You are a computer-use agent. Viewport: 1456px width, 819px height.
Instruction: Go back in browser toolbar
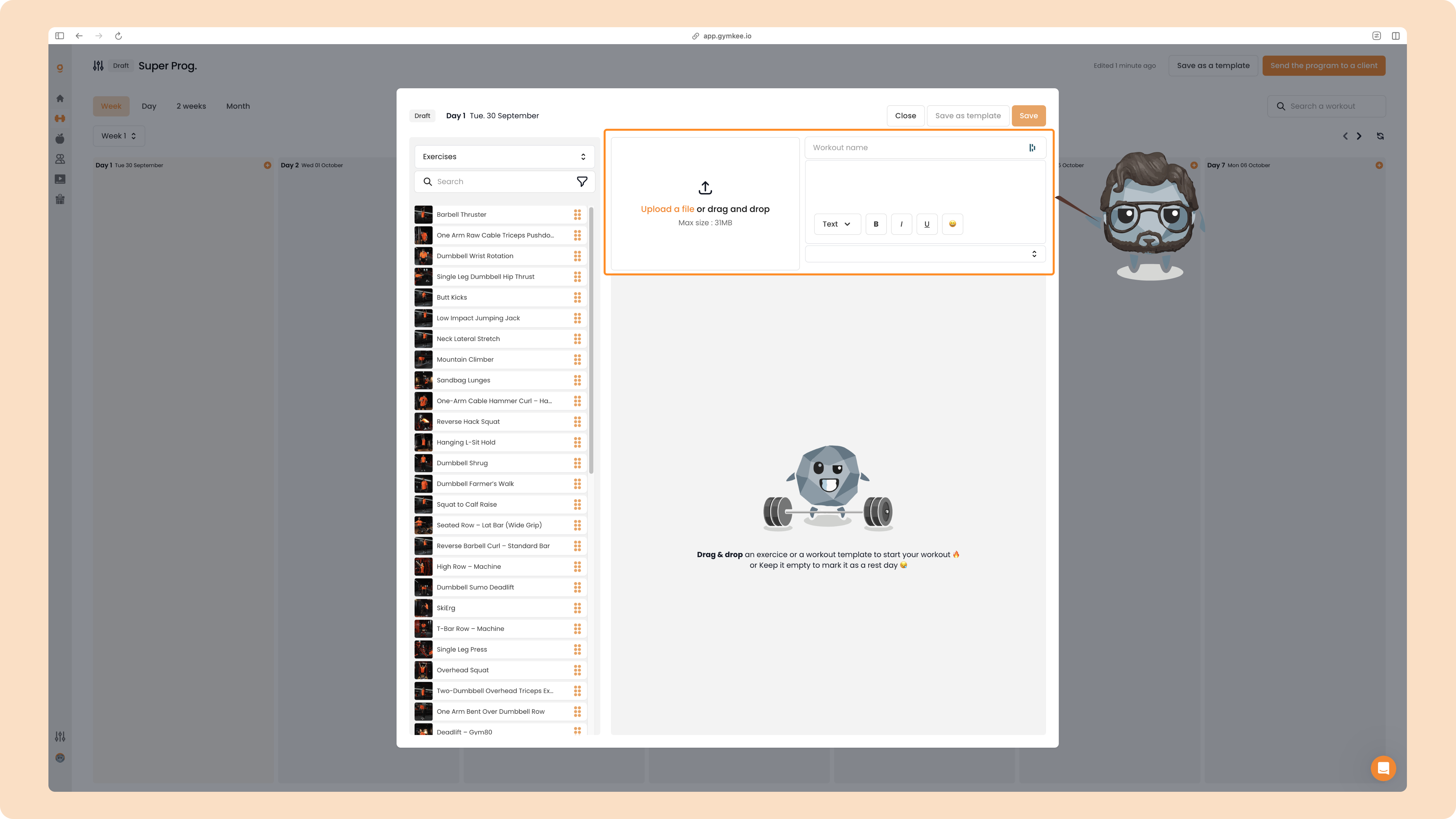coord(79,36)
